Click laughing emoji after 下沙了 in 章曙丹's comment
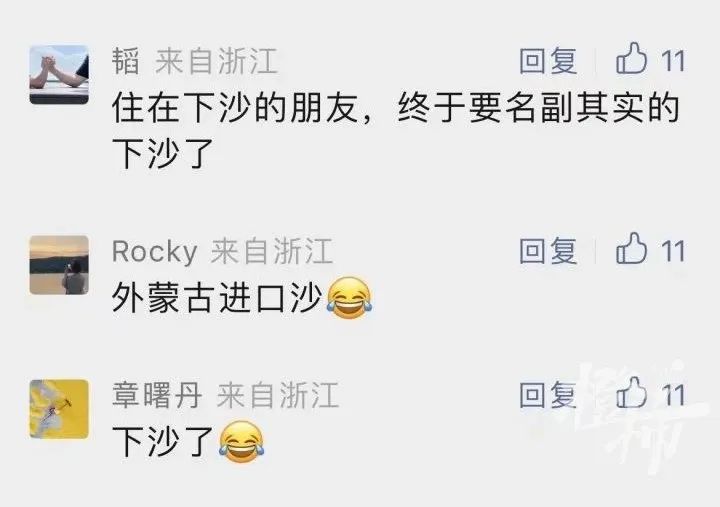This screenshot has width=720, height=507. point(242,441)
